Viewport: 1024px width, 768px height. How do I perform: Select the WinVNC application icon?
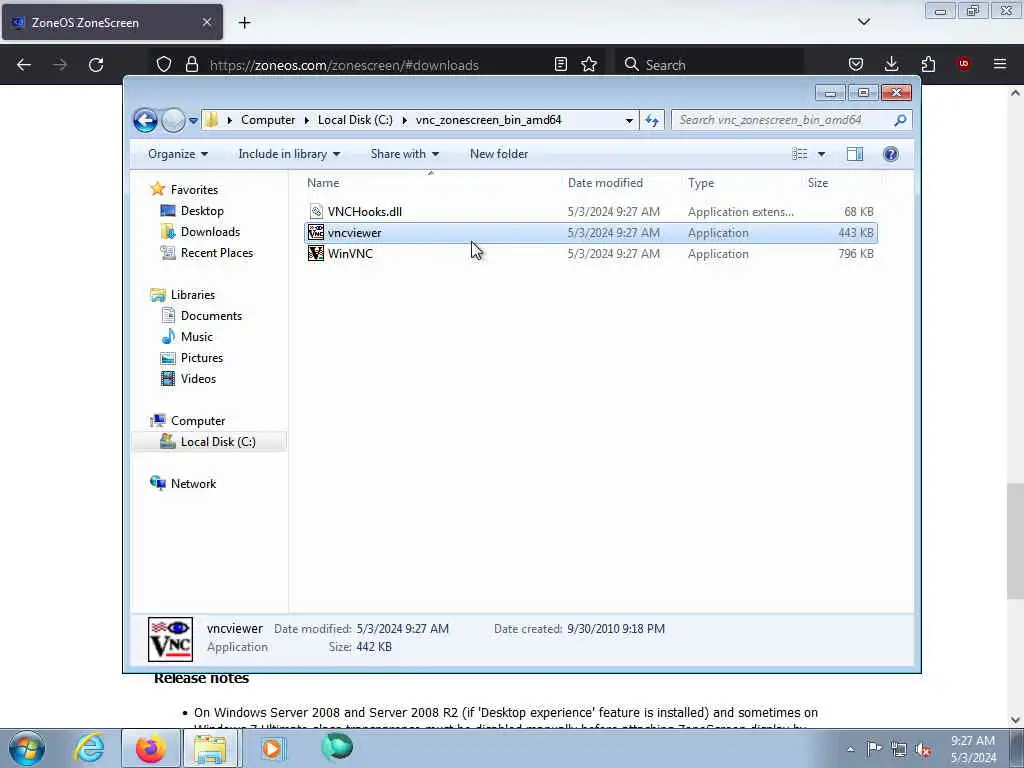click(x=316, y=253)
